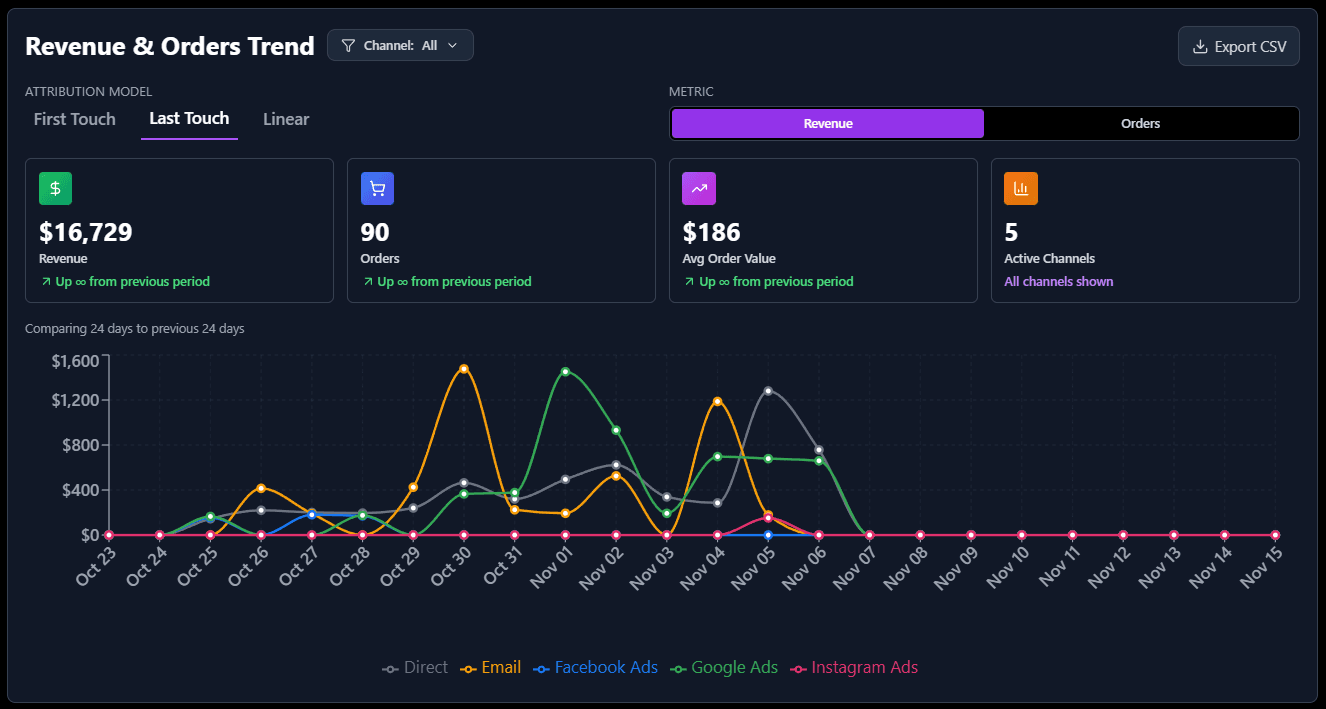Toggle the Direct line off in the legend
Viewport: 1326px width, 709px height.
click(x=415, y=667)
